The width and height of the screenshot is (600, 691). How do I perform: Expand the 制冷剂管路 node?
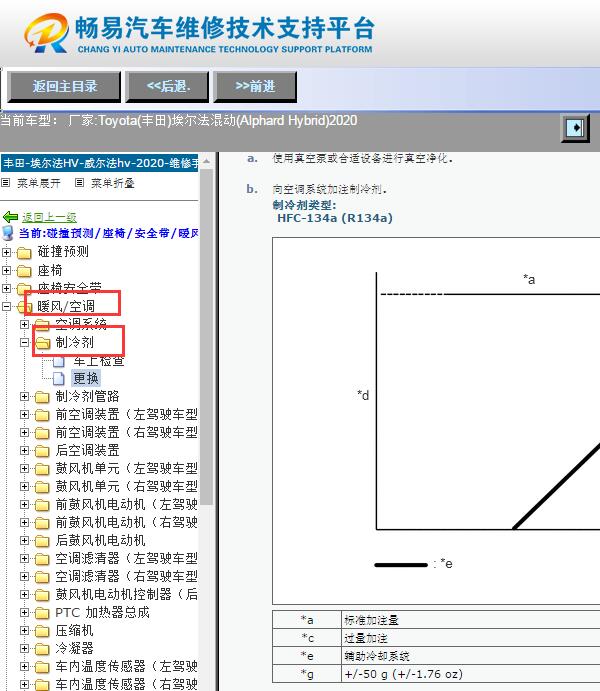coord(25,397)
